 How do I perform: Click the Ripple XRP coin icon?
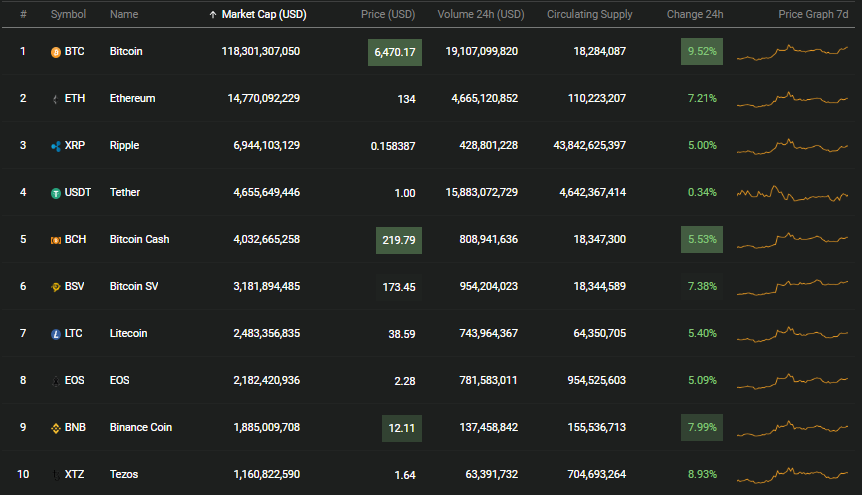pos(56,146)
